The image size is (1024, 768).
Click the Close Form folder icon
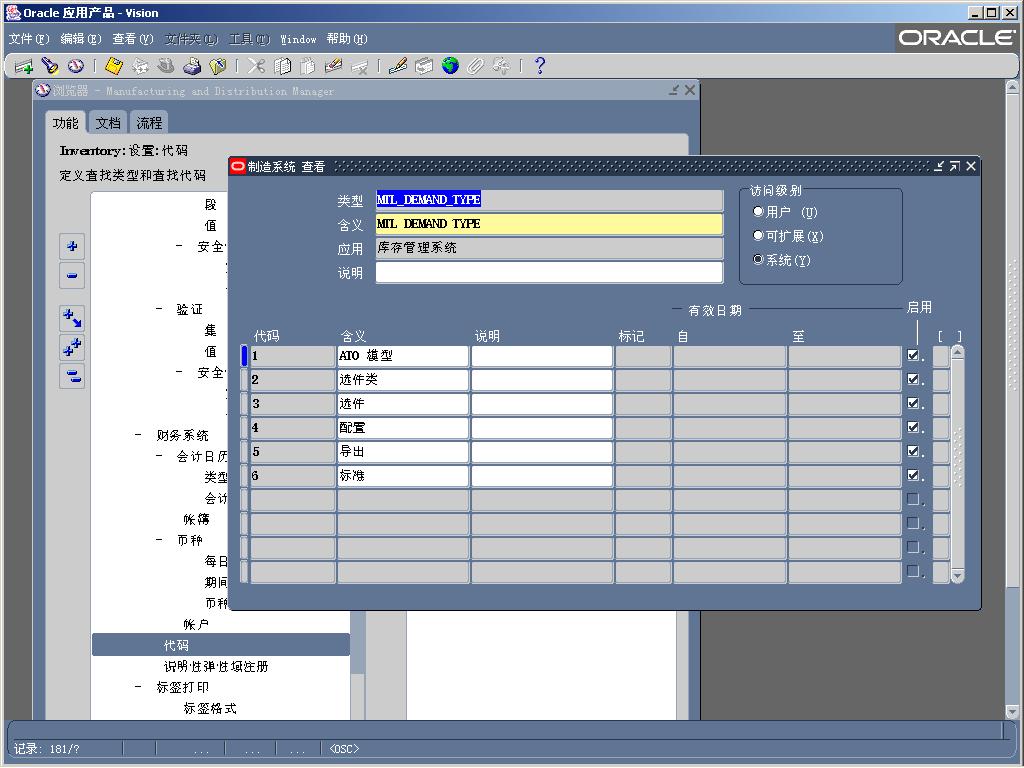(x=217, y=66)
